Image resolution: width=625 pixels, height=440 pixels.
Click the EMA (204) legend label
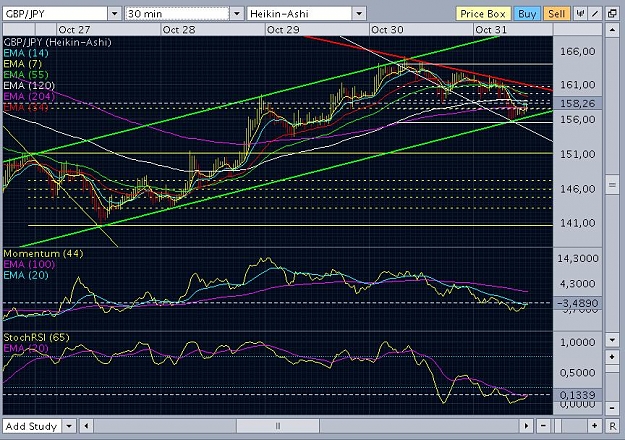pyautogui.click(x=29, y=96)
